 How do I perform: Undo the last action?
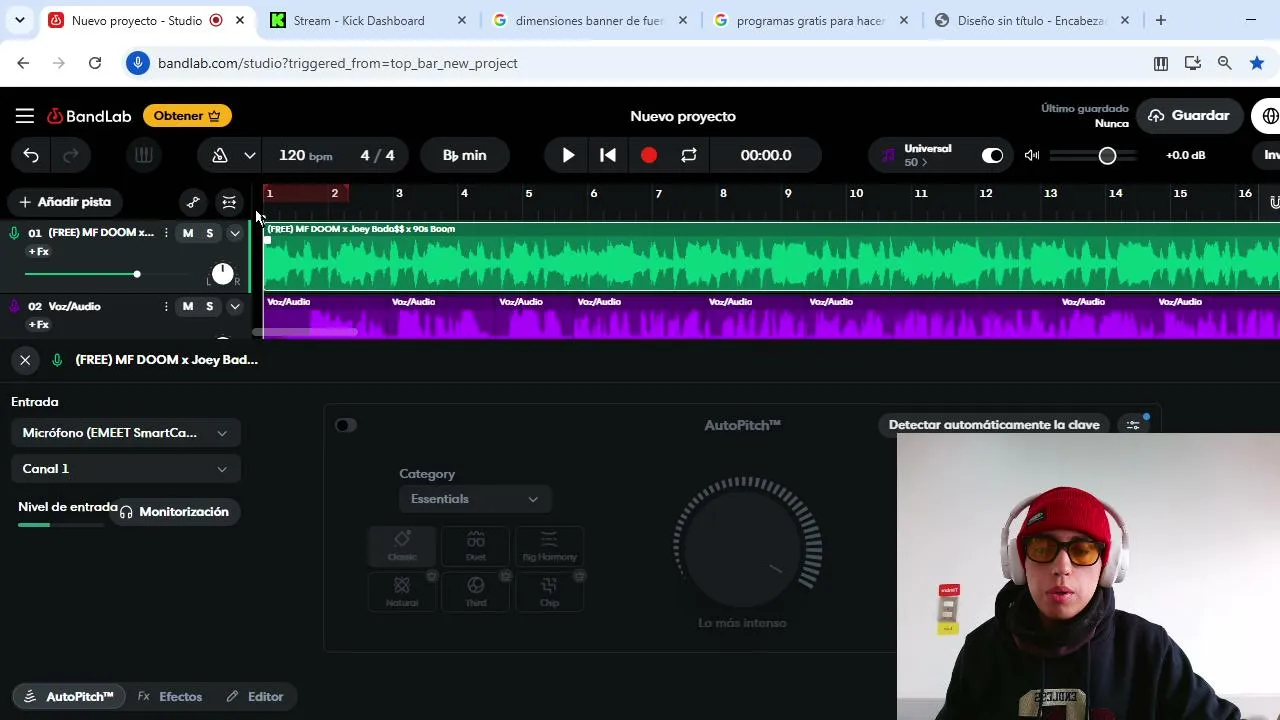pyautogui.click(x=31, y=155)
